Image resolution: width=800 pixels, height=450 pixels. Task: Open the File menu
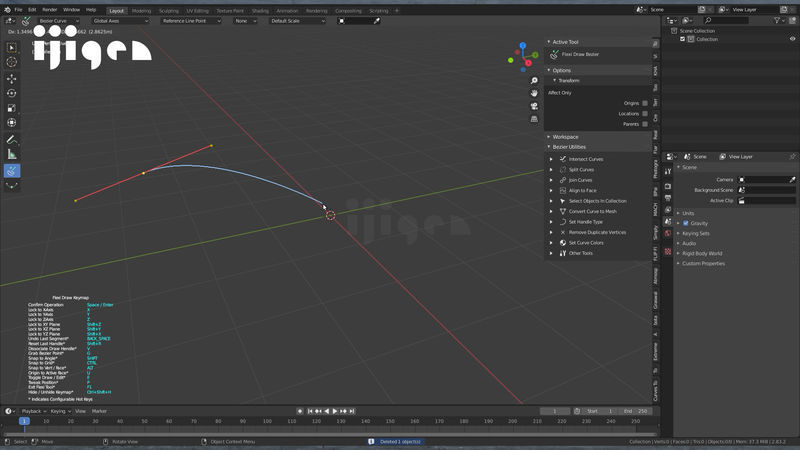[18, 10]
